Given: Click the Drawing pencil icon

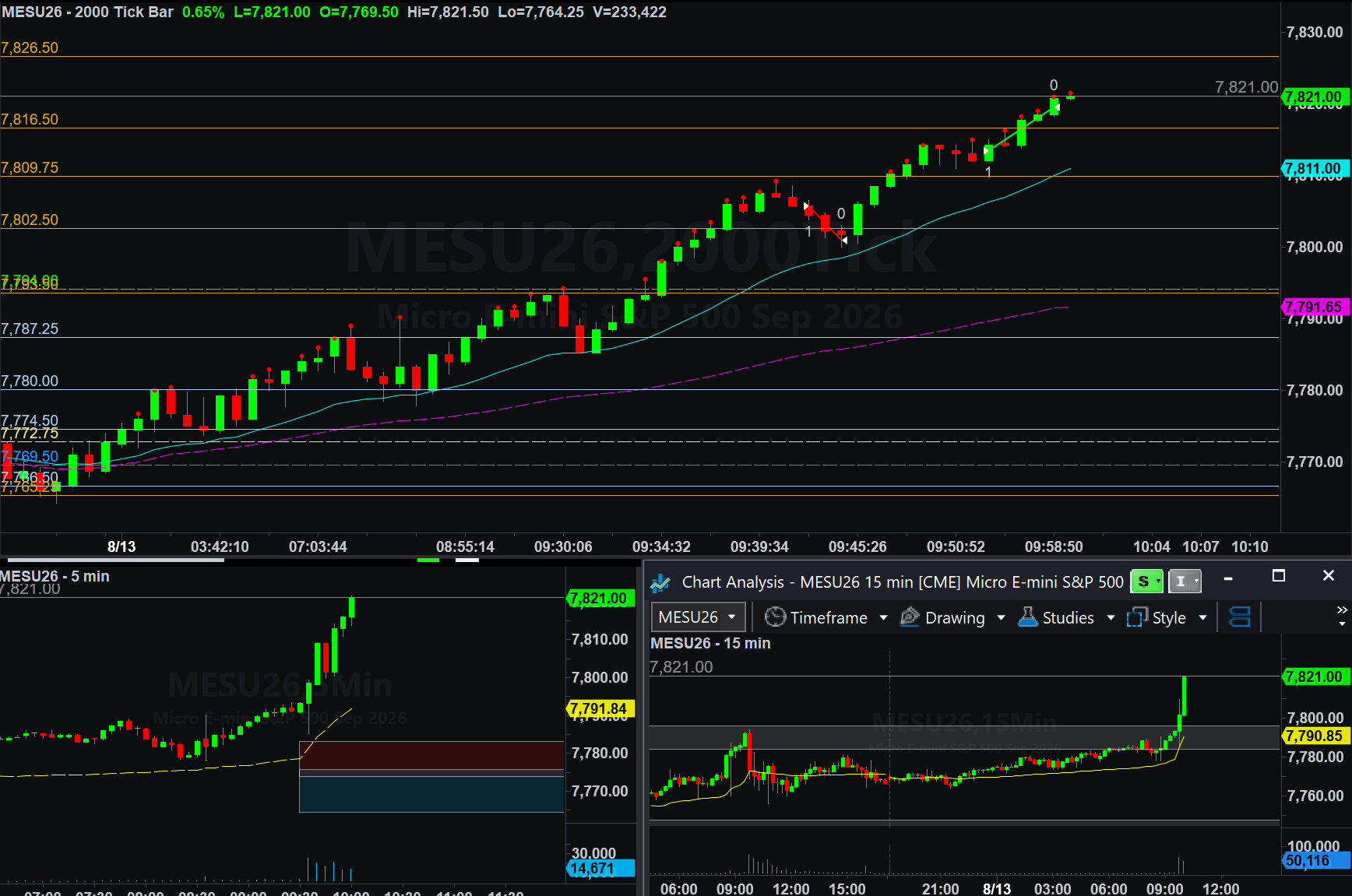Looking at the screenshot, I should (x=910, y=617).
